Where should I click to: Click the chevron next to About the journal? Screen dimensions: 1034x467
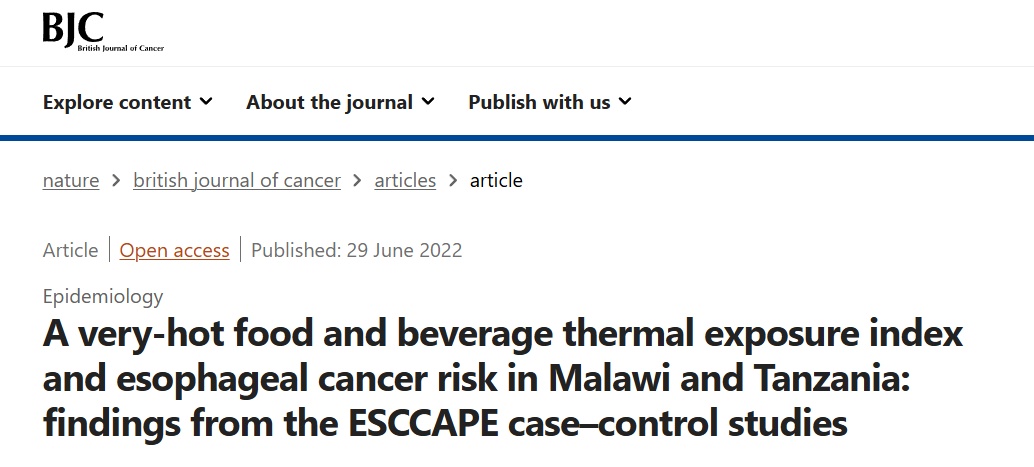(428, 101)
